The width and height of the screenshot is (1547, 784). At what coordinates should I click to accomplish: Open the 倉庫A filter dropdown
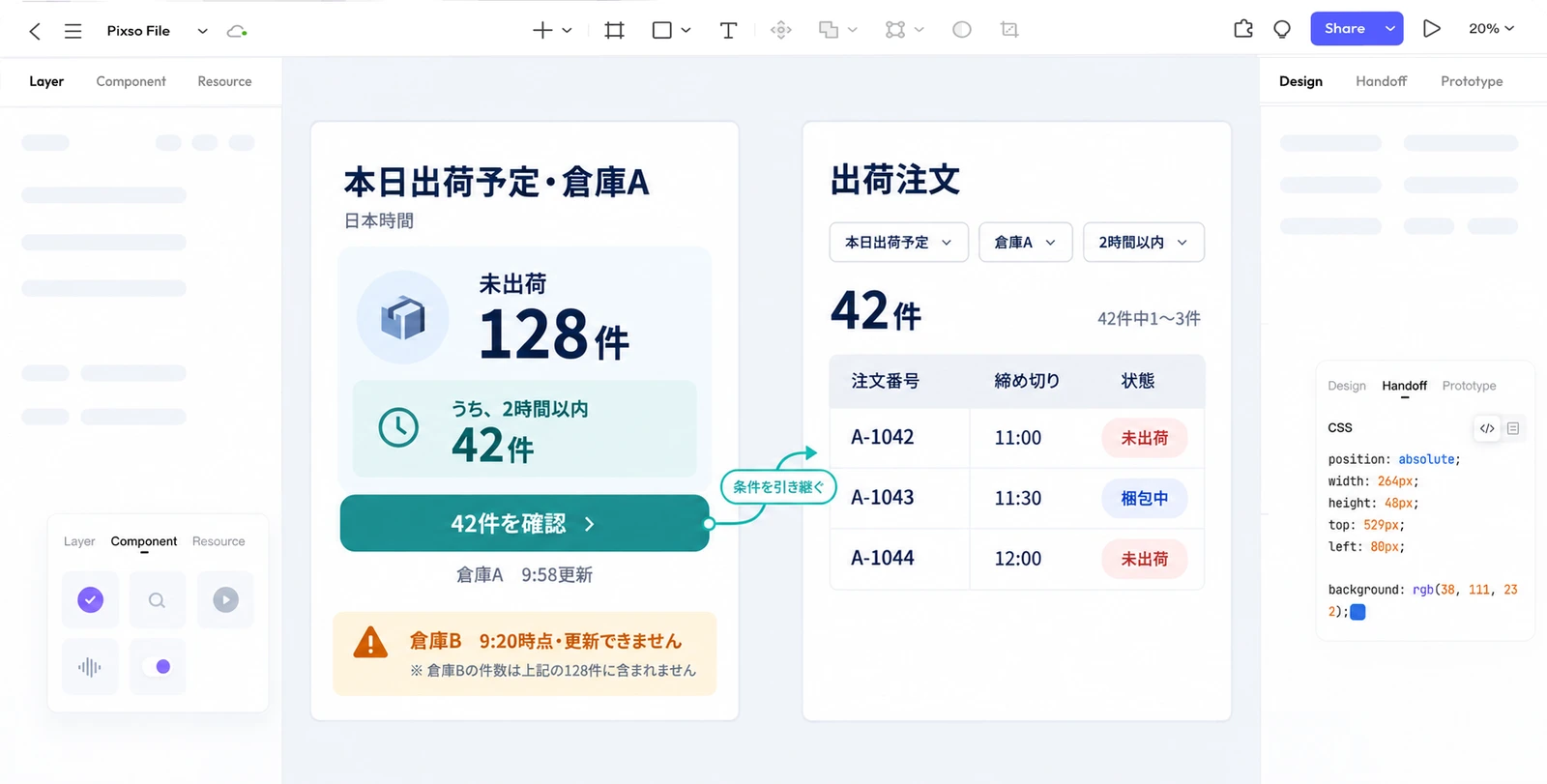[x=1026, y=243]
